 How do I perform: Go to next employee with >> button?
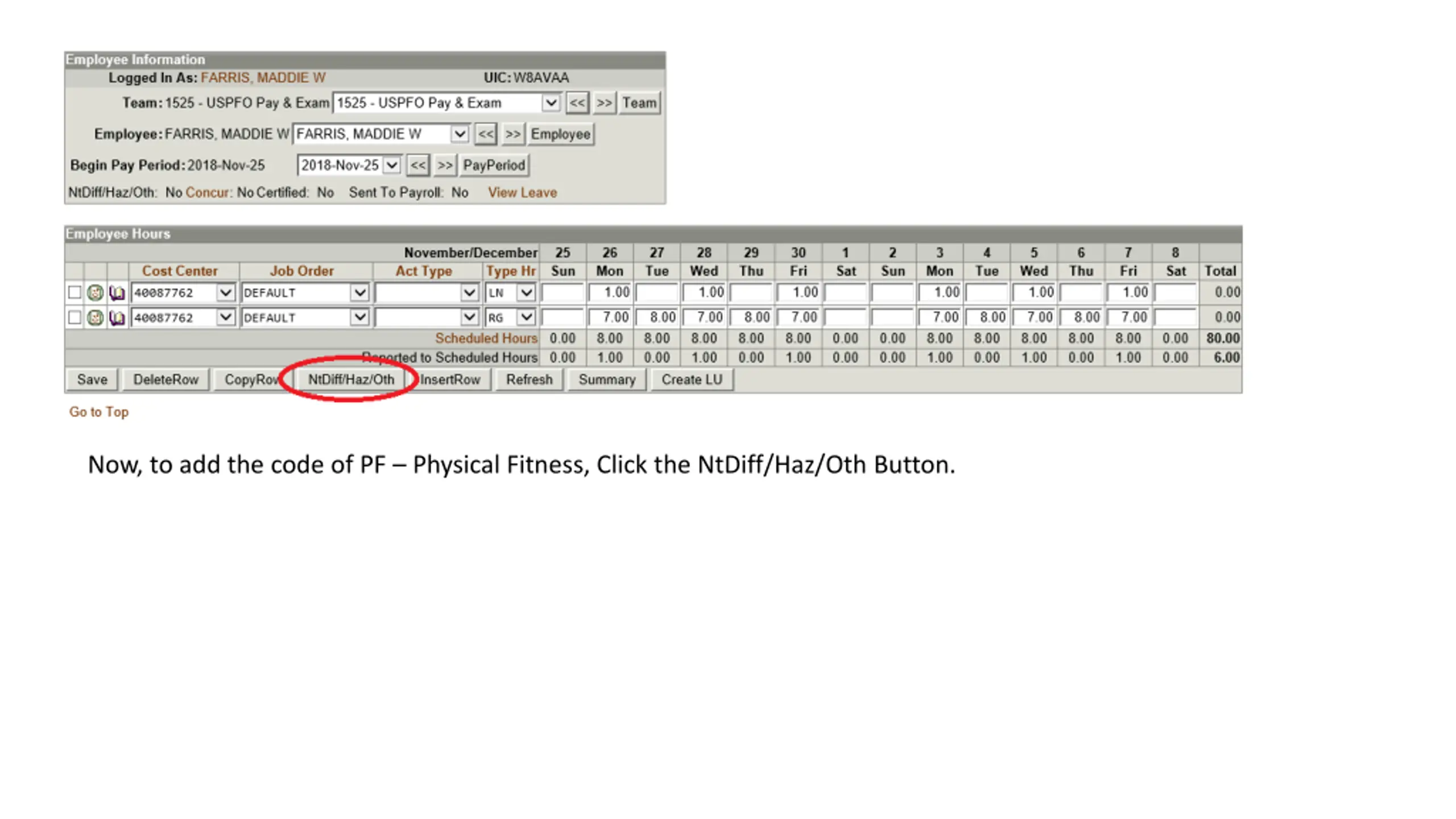[x=512, y=134]
